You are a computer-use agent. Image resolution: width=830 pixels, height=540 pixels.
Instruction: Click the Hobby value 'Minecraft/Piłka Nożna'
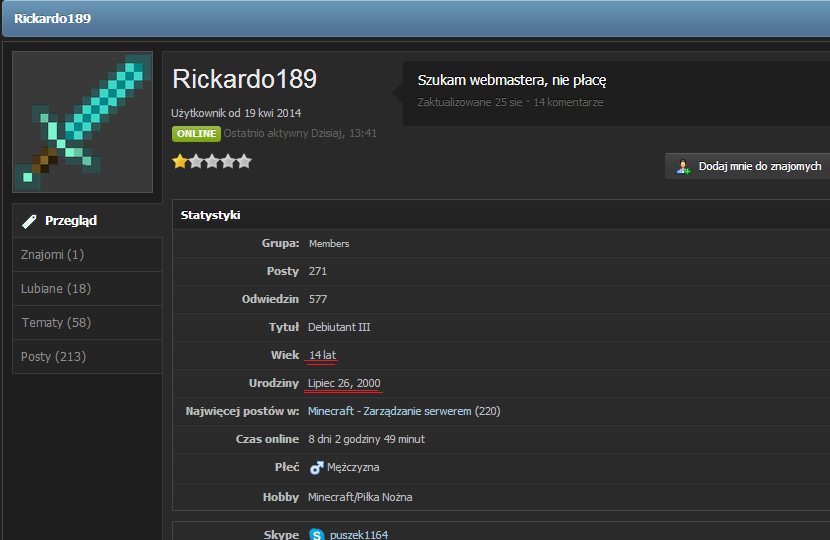(x=360, y=498)
